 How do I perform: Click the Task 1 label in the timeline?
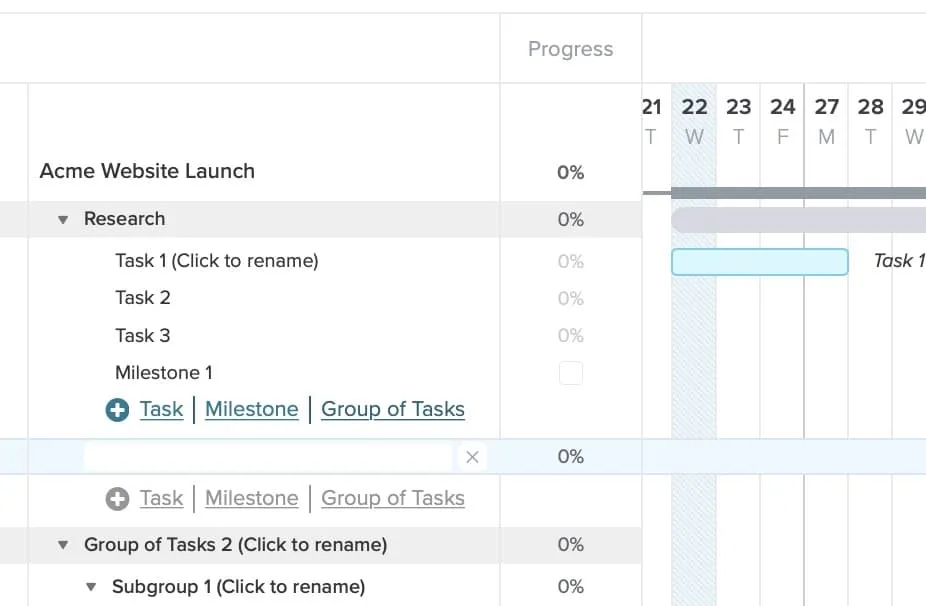[x=899, y=261]
